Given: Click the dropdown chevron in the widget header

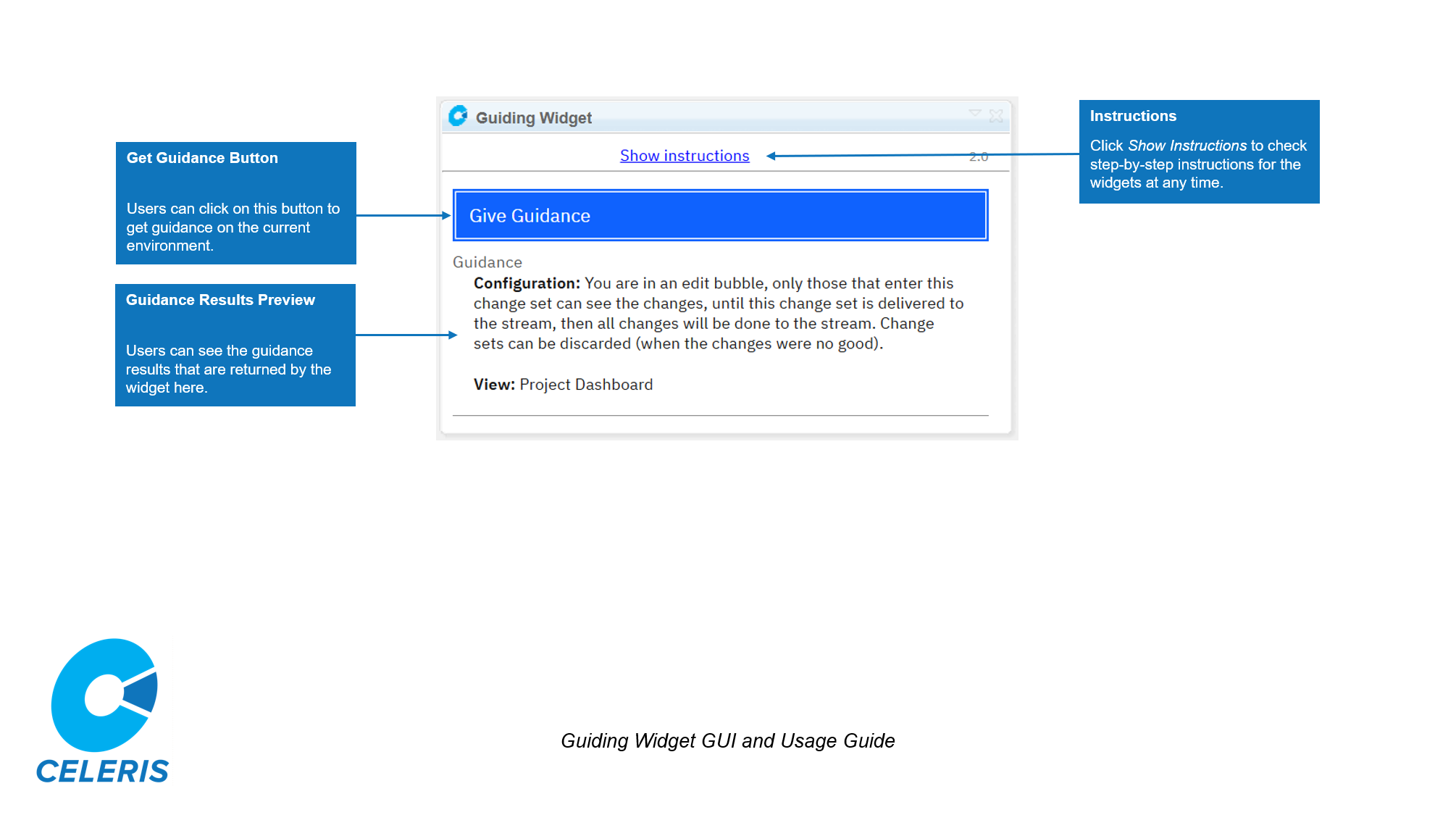Looking at the screenshot, I should click(x=974, y=114).
